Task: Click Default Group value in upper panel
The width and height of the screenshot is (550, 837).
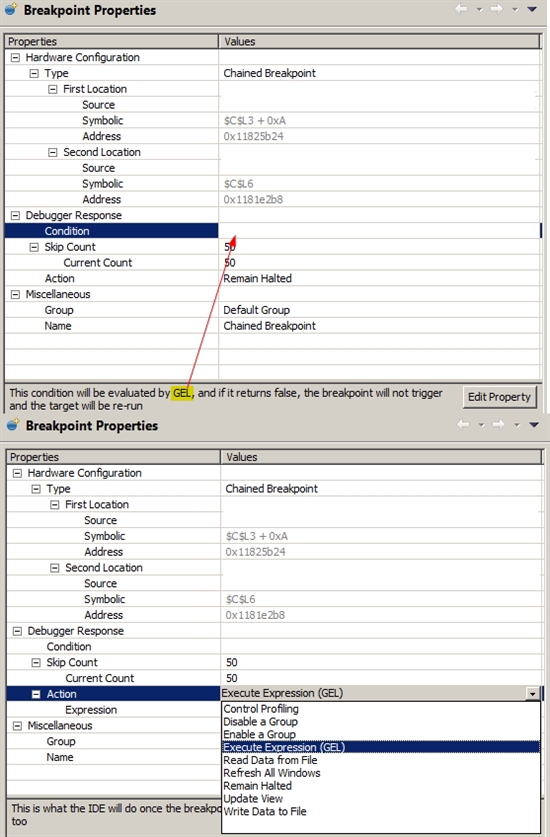Action: pyautogui.click(x=256, y=310)
